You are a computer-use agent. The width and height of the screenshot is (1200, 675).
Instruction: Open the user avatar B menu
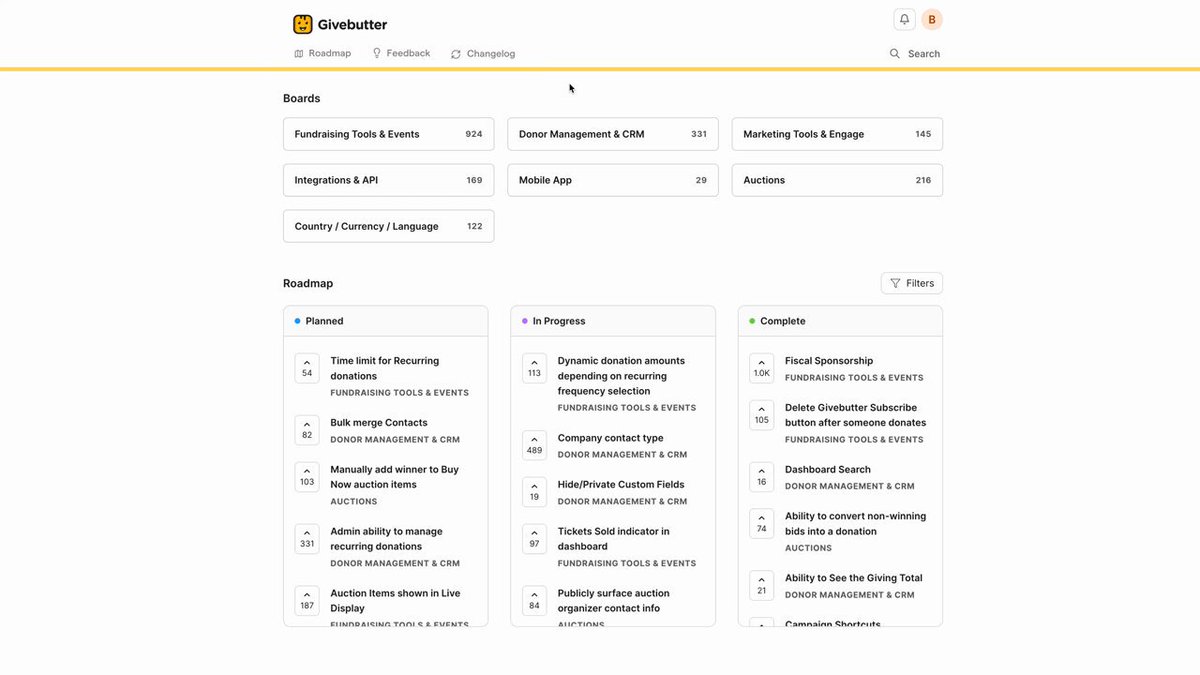pyautogui.click(x=932, y=19)
